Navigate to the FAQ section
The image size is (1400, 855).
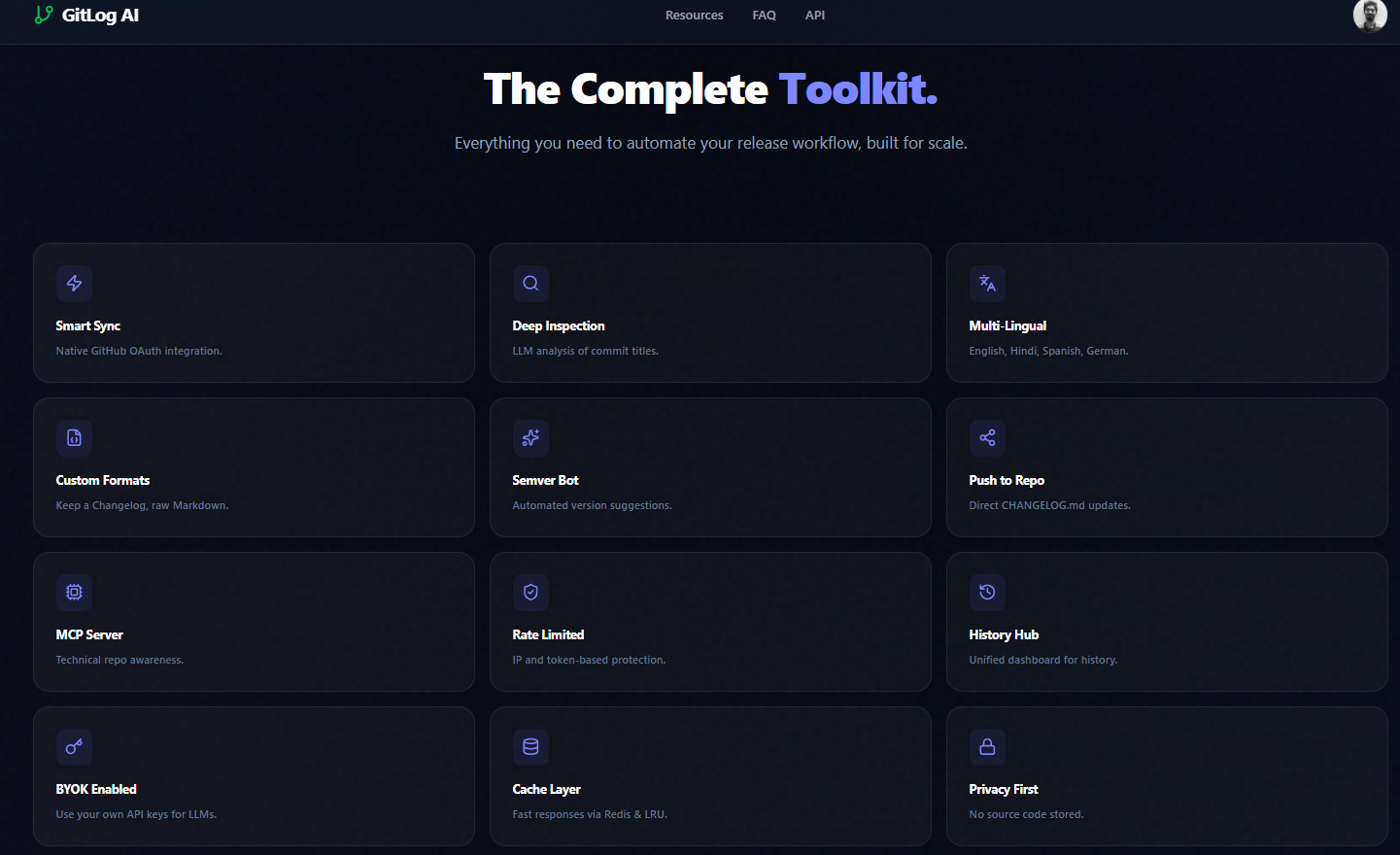(765, 15)
